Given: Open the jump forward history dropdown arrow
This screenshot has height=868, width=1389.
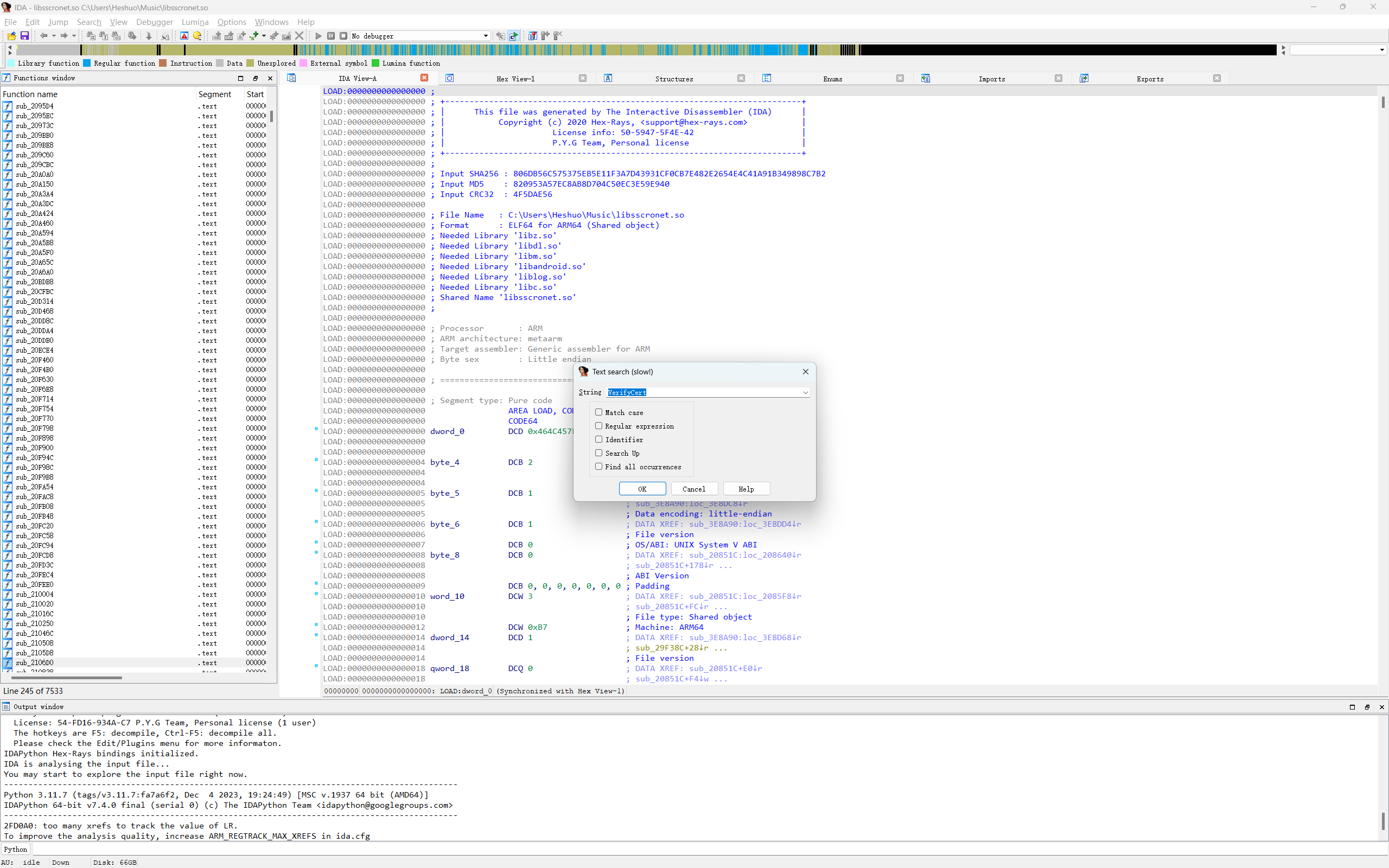Looking at the screenshot, I should click(74, 36).
